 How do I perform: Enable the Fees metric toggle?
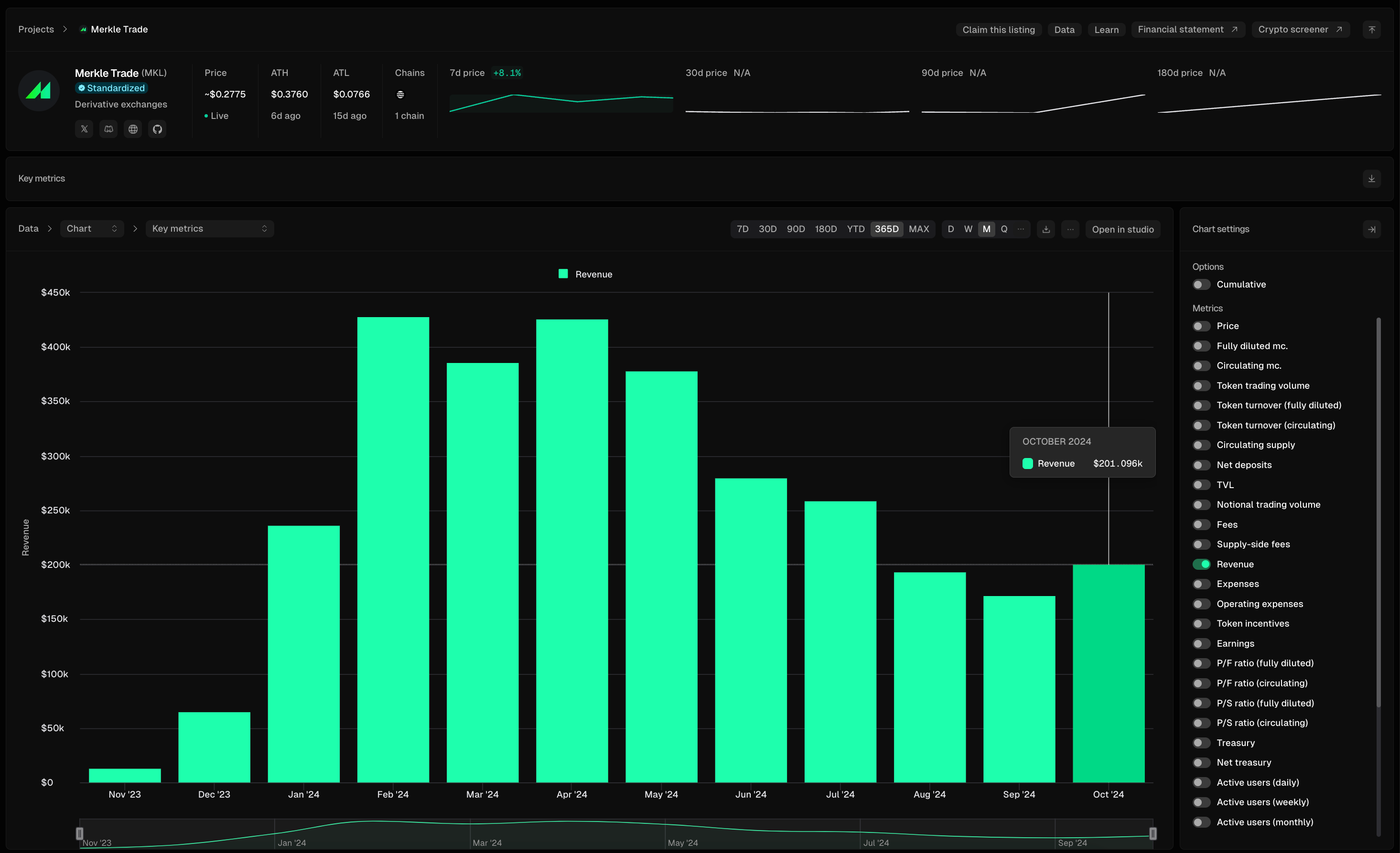1201,525
